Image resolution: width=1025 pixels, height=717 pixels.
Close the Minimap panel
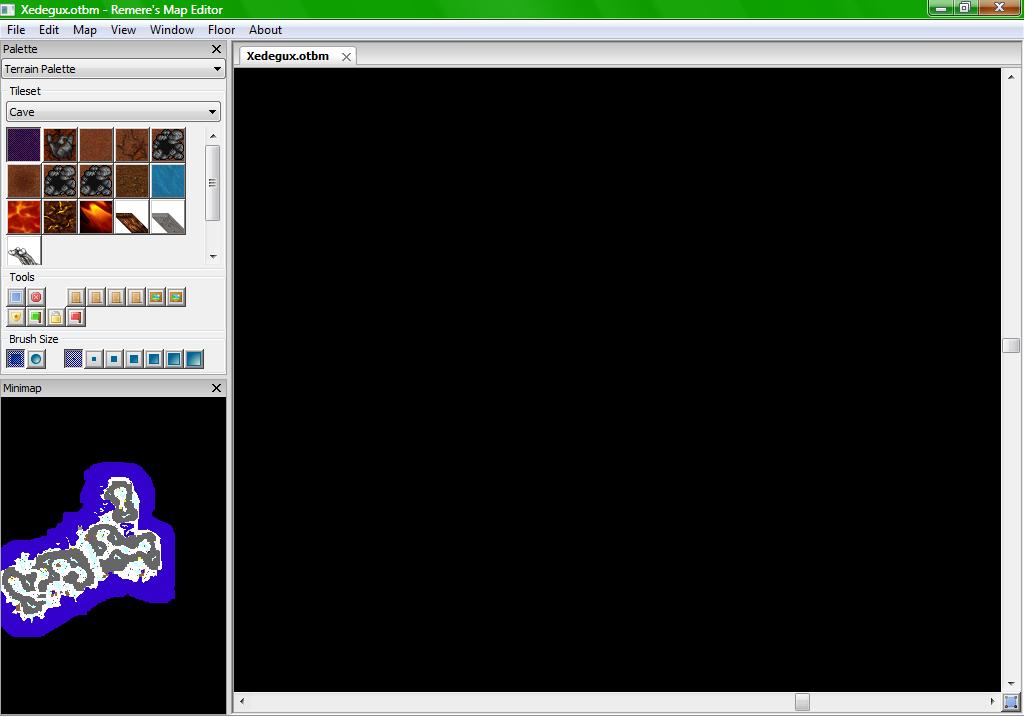(216, 388)
